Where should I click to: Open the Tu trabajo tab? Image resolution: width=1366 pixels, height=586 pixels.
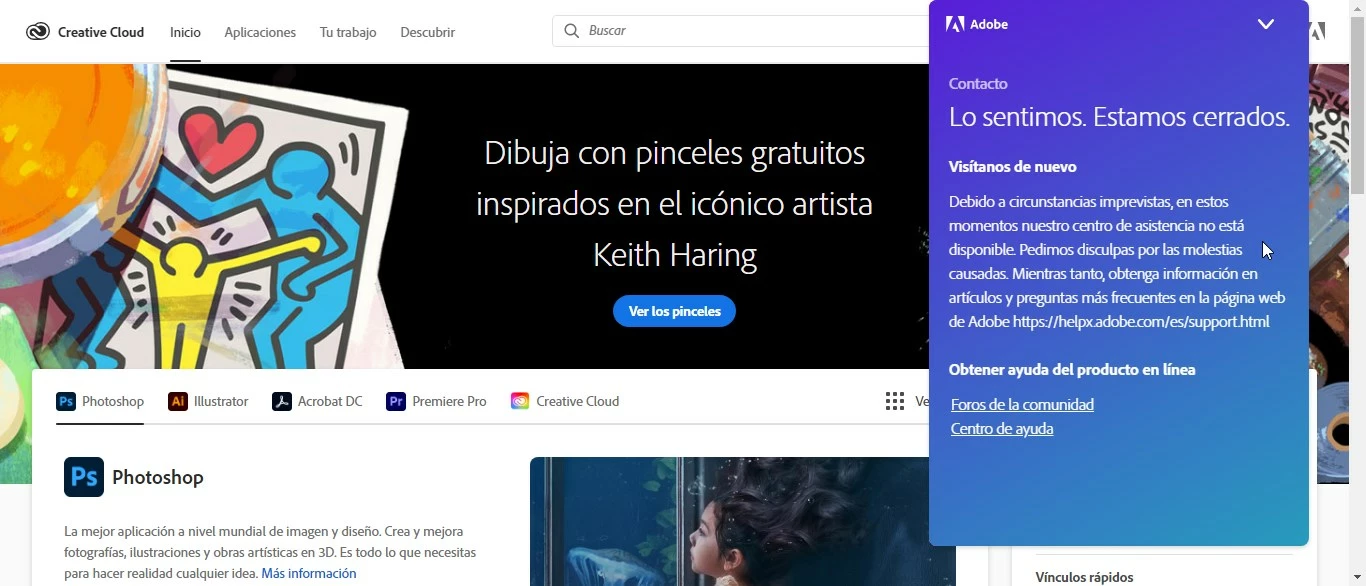[348, 32]
